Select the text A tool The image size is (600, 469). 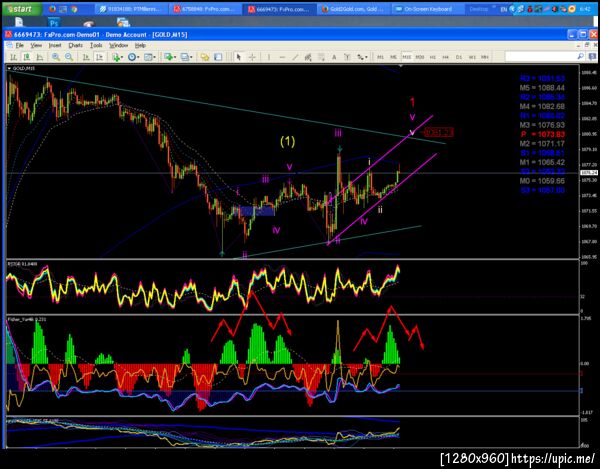pos(334,57)
